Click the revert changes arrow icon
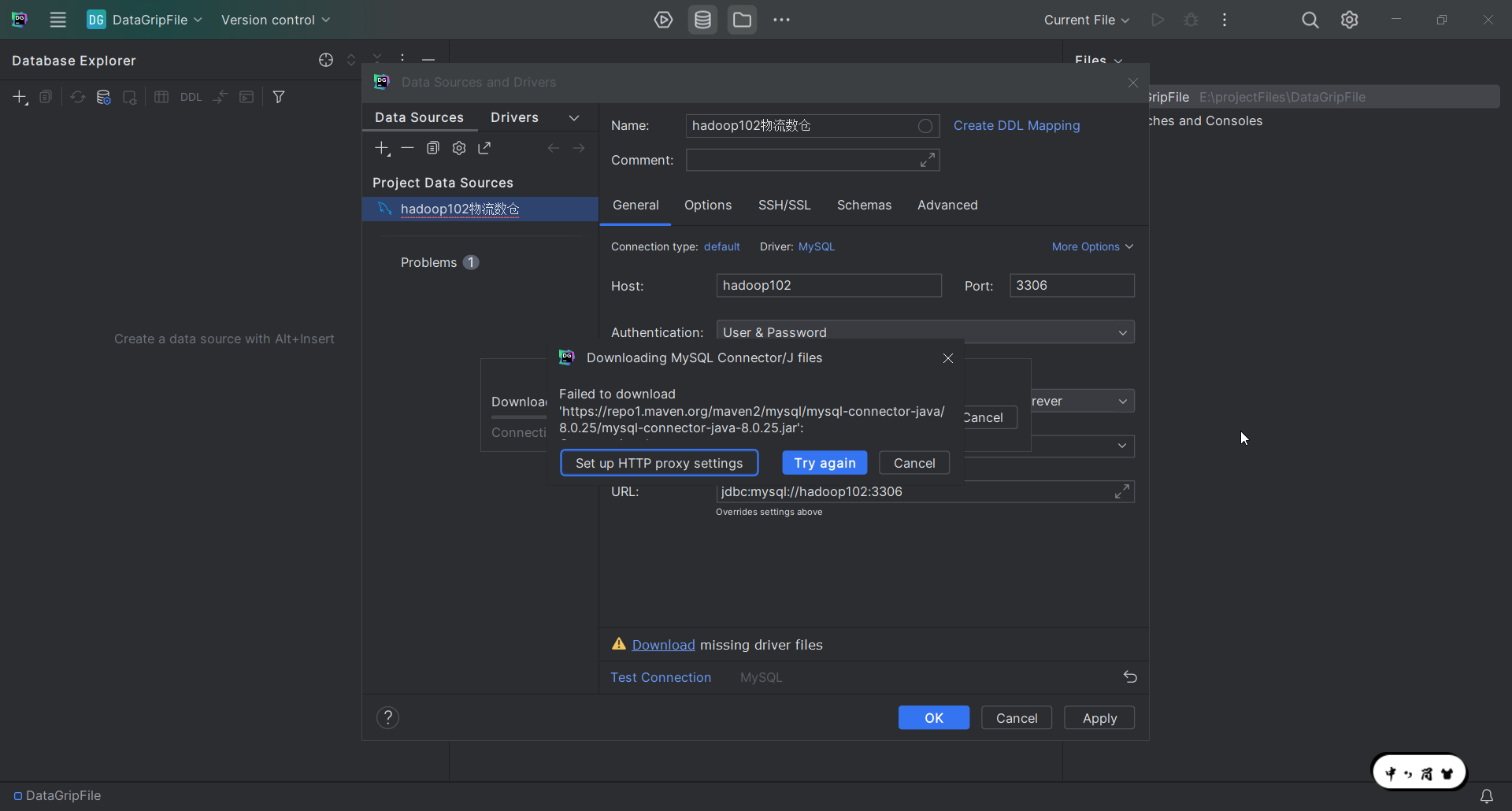The width and height of the screenshot is (1512, 811). [1130, 677]
